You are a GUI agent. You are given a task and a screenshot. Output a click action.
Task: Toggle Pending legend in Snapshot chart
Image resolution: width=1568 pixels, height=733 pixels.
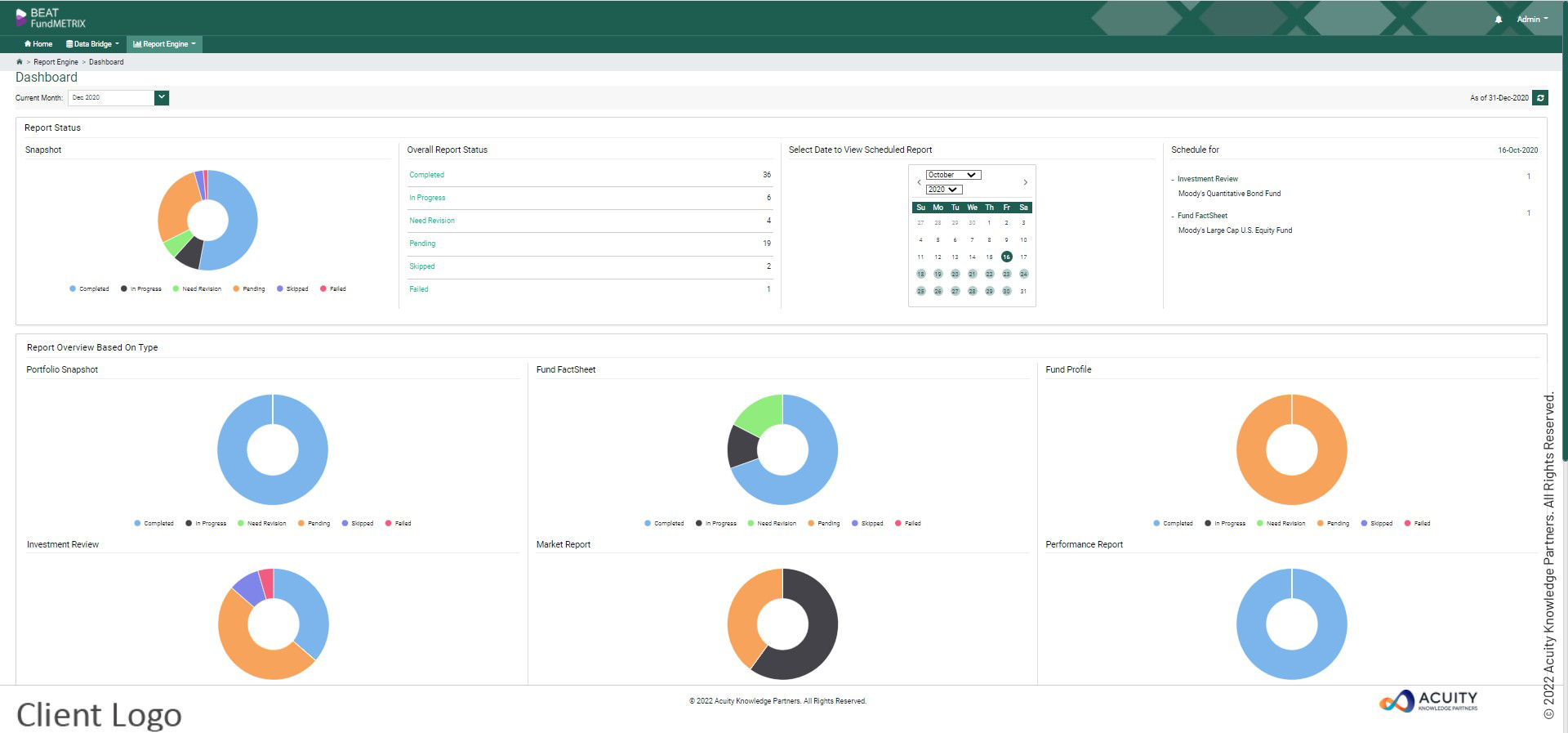pos(248,288)
